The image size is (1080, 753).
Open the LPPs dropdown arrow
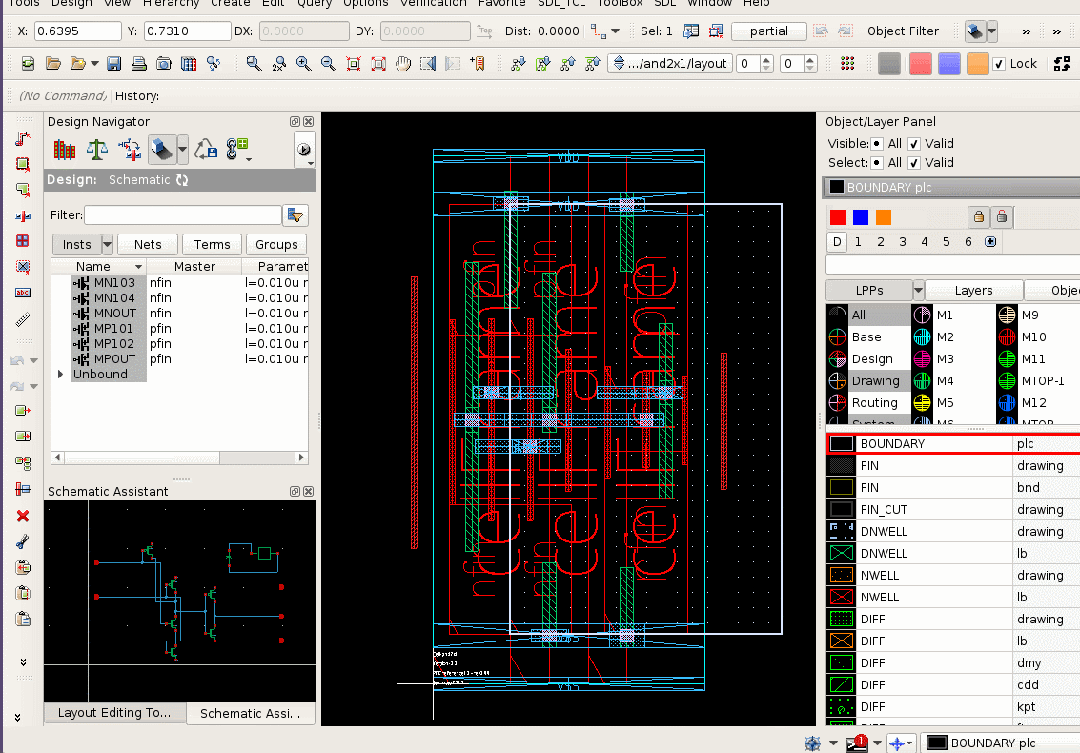pos(918,290)
